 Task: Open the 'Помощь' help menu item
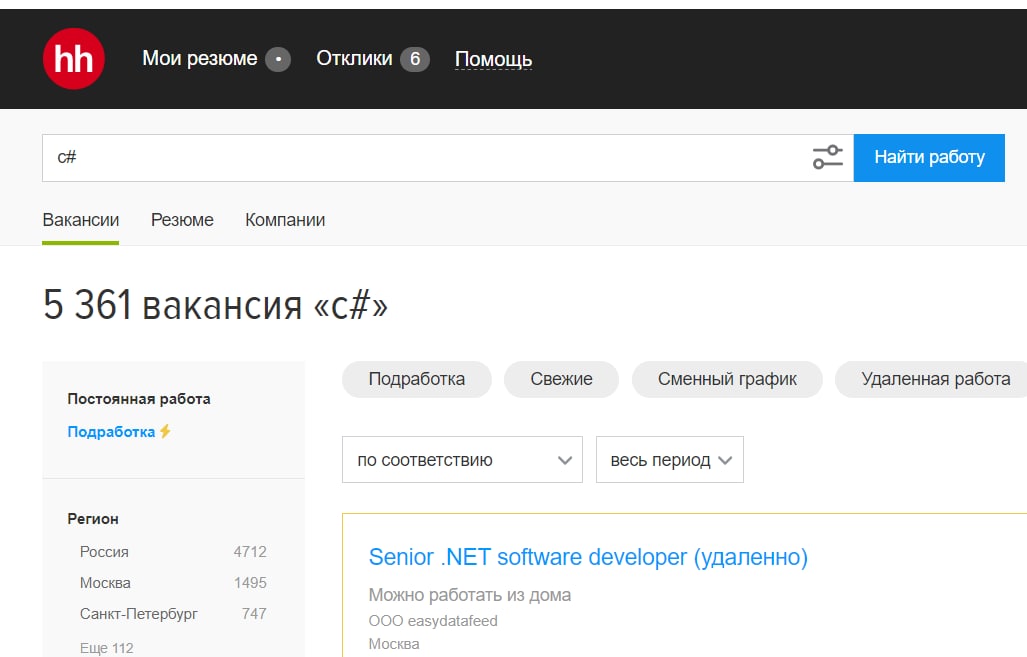493,60
